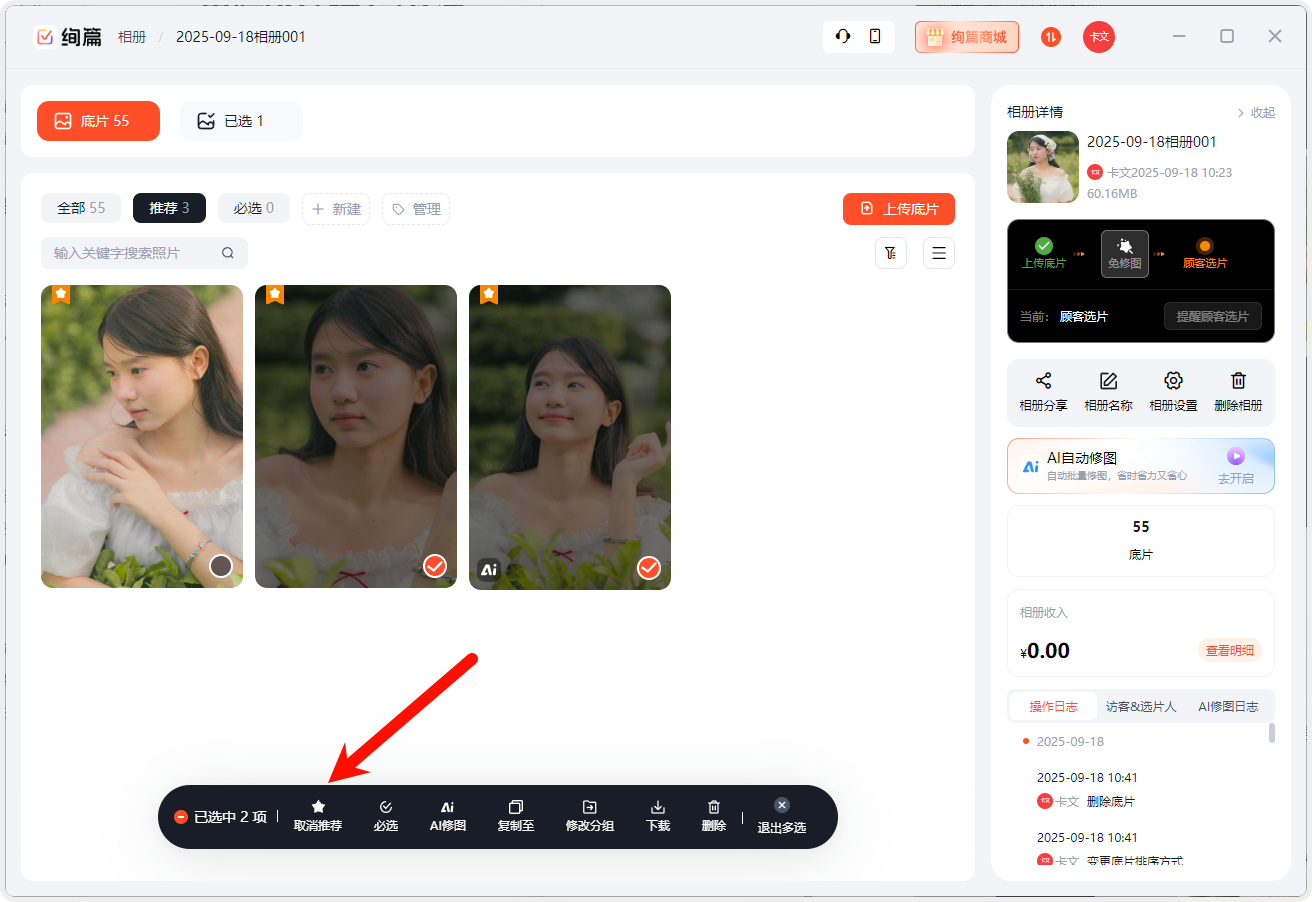
Task: Click the 取消推荐 star icon
Action: point(318,807)
